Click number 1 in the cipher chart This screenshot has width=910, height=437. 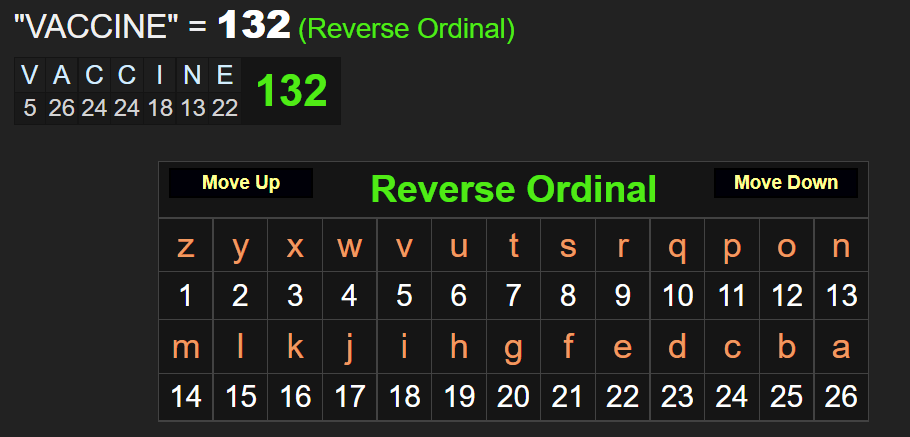click(186, 295)
